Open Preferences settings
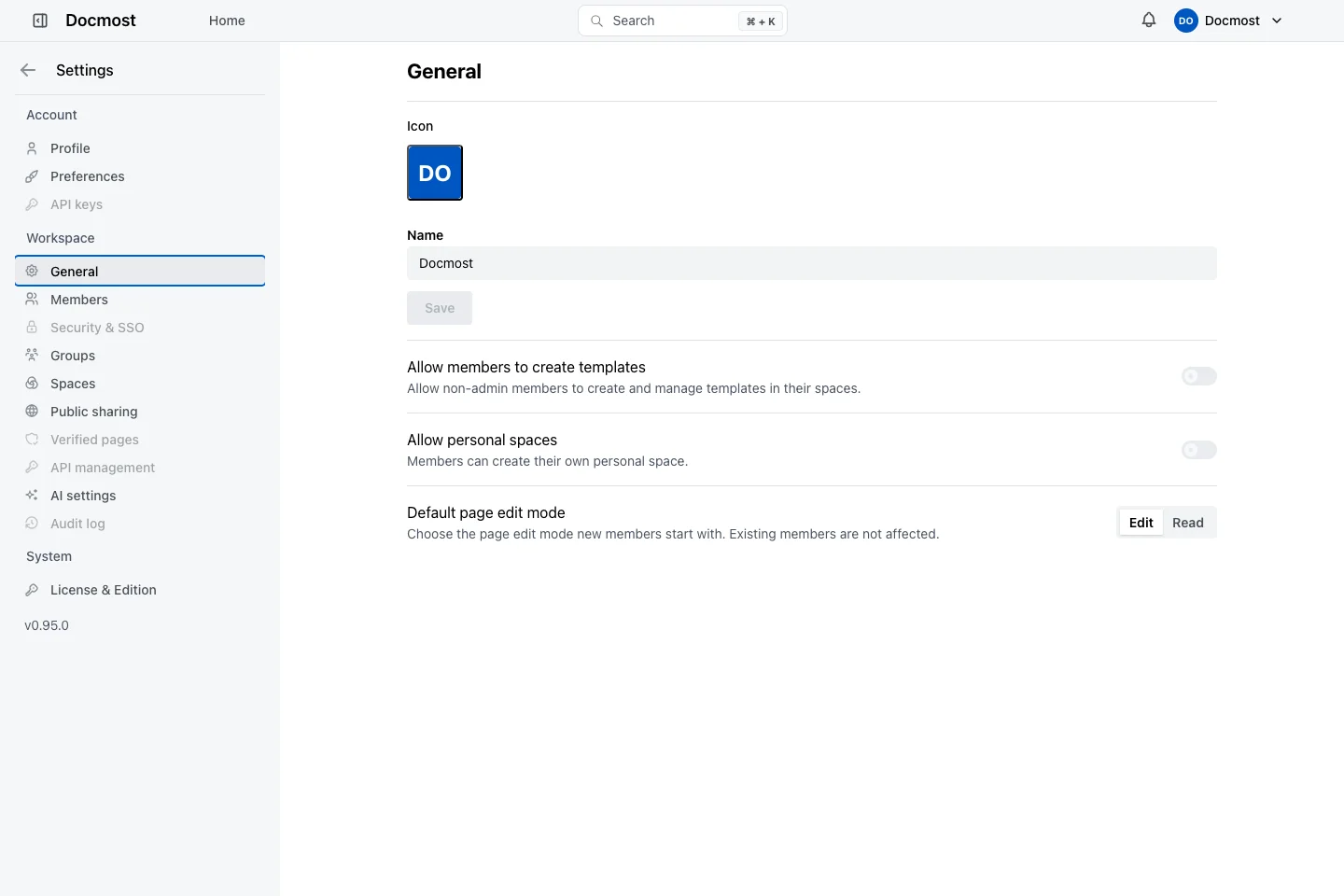 (x=140, y=176)
